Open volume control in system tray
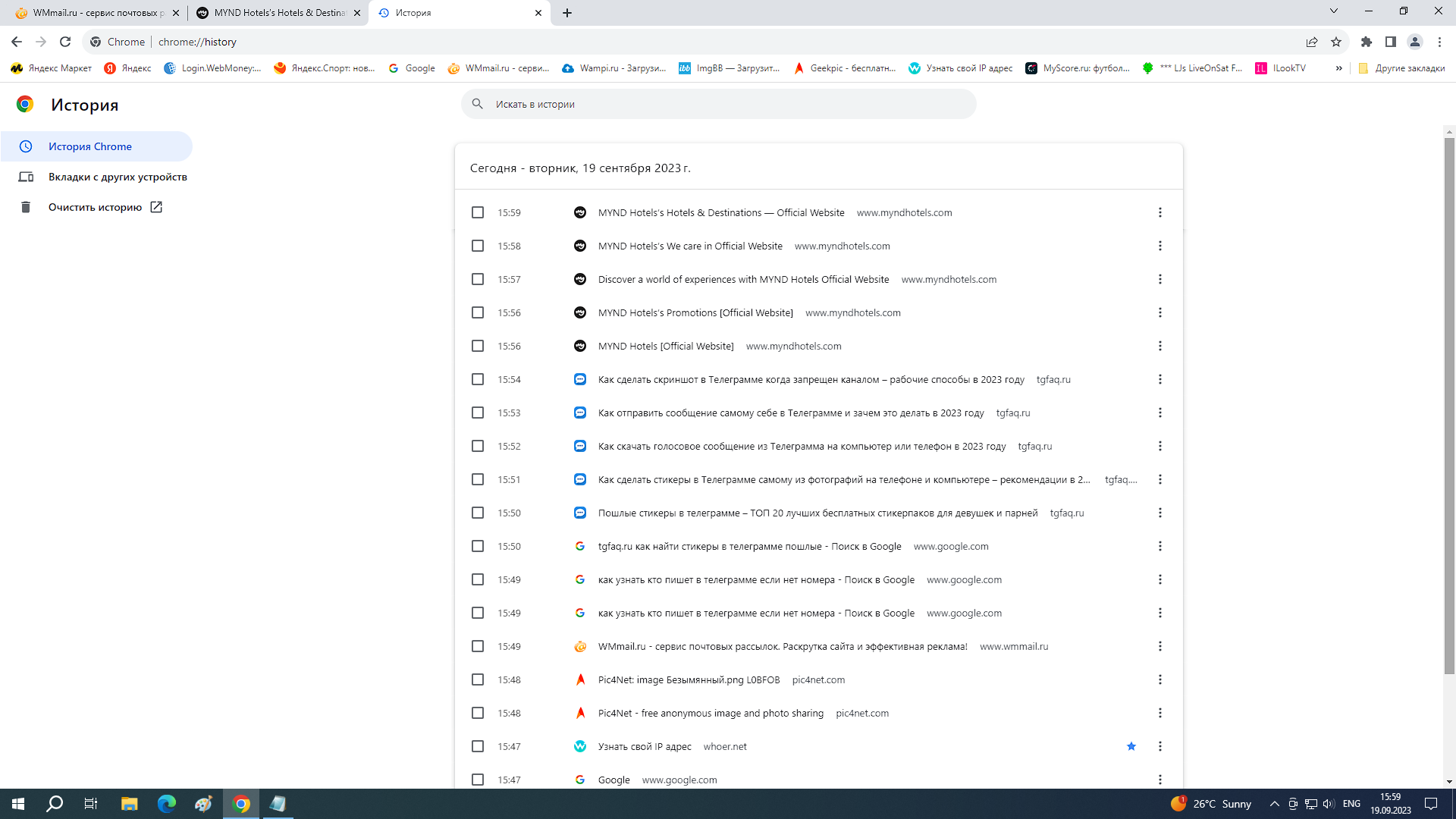This screenshot has height=819, width=1456. click(x=1329, y=804)
